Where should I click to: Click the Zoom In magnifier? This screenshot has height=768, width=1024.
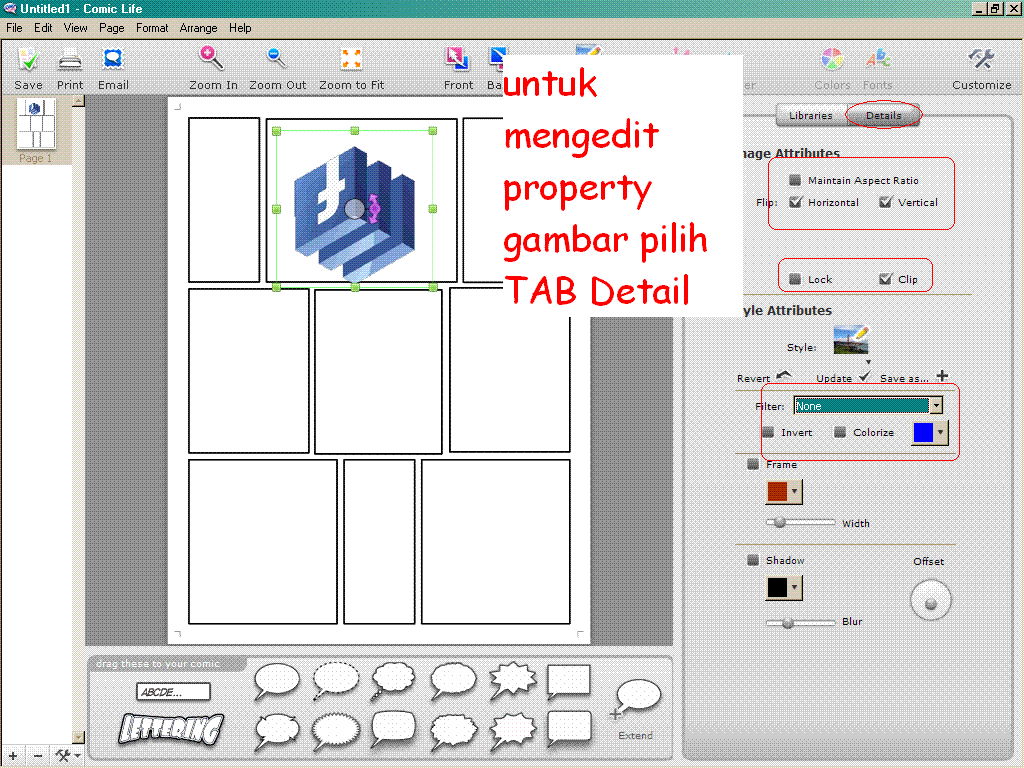pos(211,58)
